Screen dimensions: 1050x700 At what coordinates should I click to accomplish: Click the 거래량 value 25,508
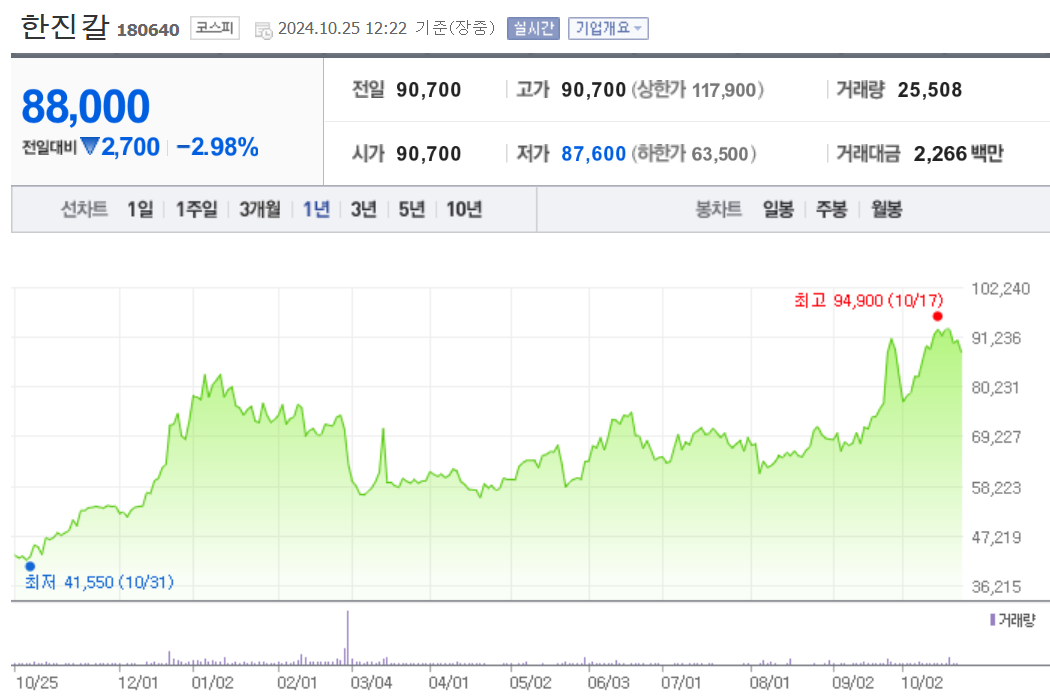(x=929, y=90)
